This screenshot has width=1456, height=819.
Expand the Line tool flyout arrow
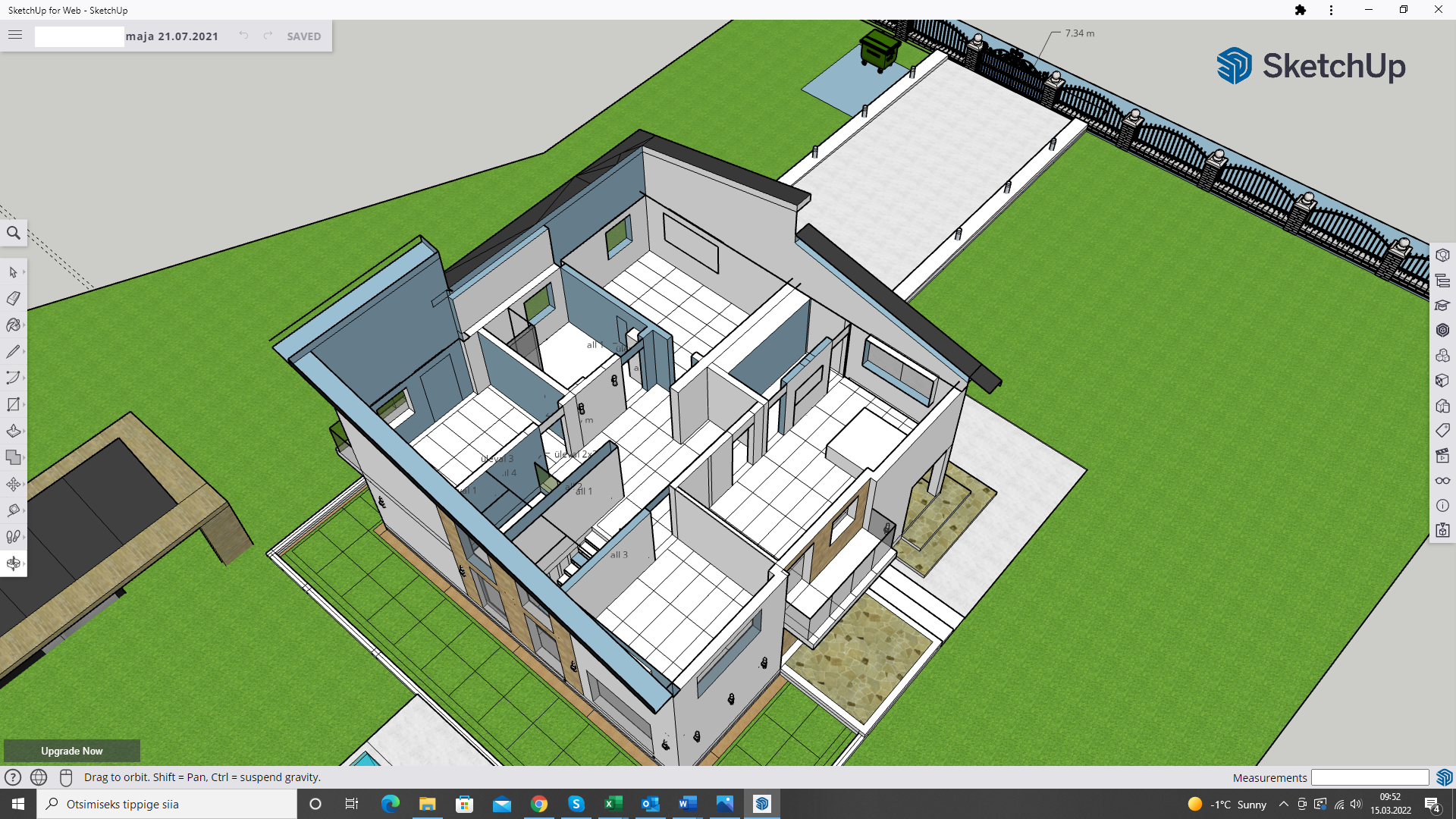point(24,352)
